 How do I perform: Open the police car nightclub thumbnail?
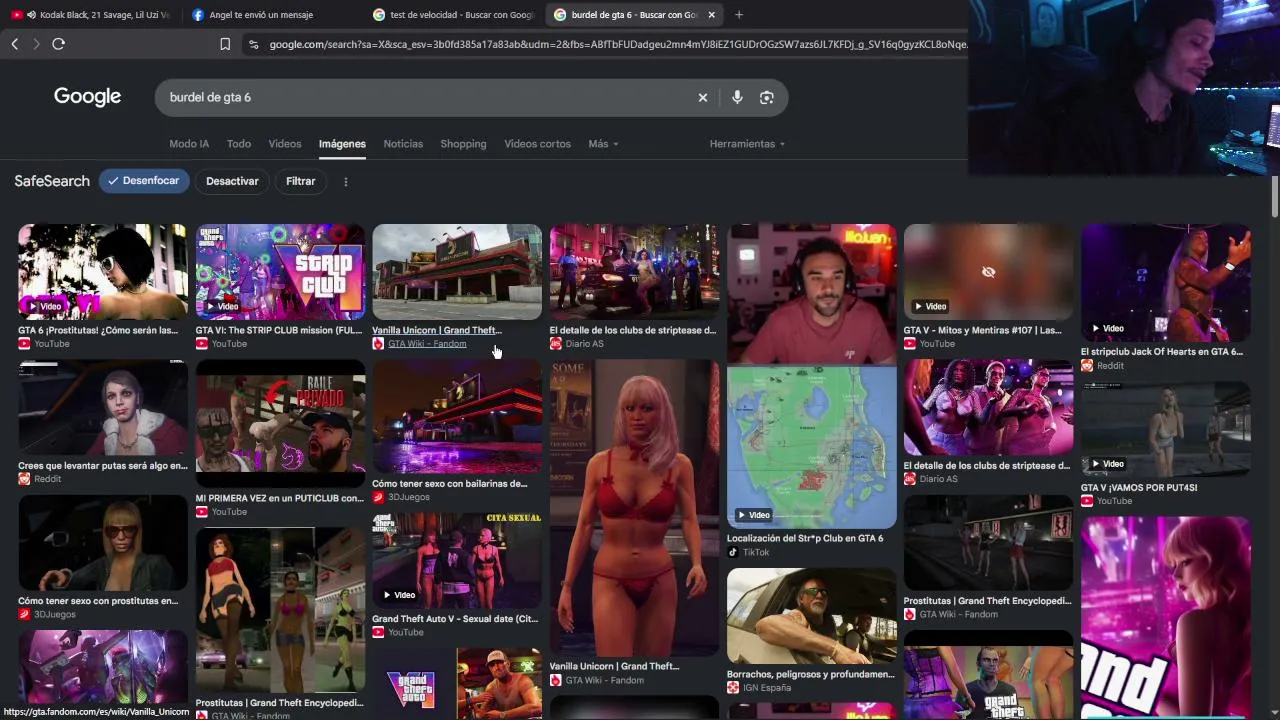[x=634, y=272]
